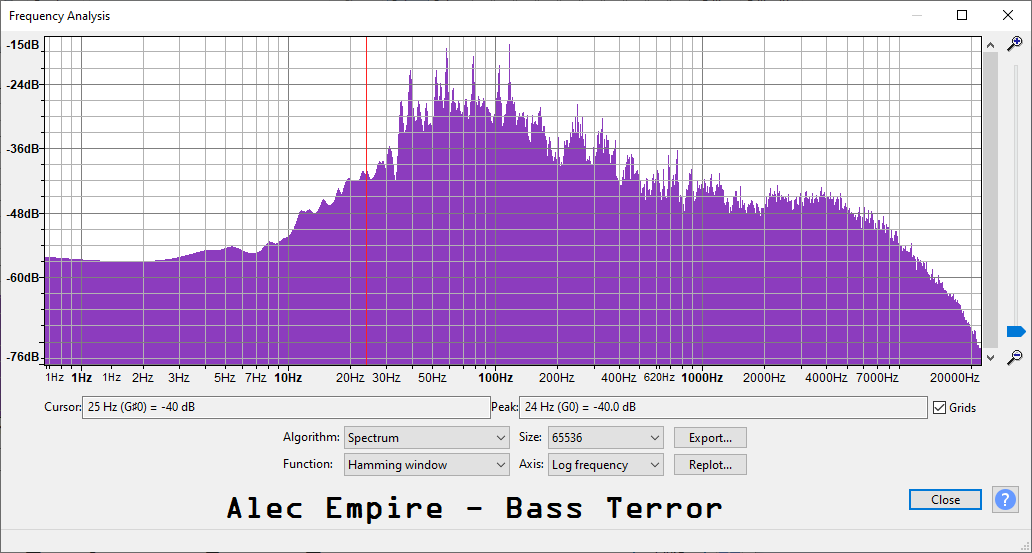
Task: Click the vertical scrollbar down arrow
Action: point(990,357)
